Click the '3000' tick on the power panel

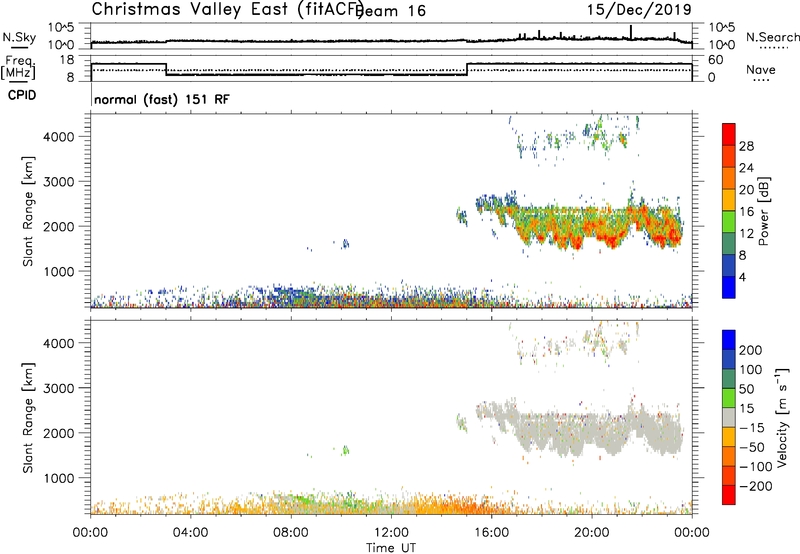(58, 182)
